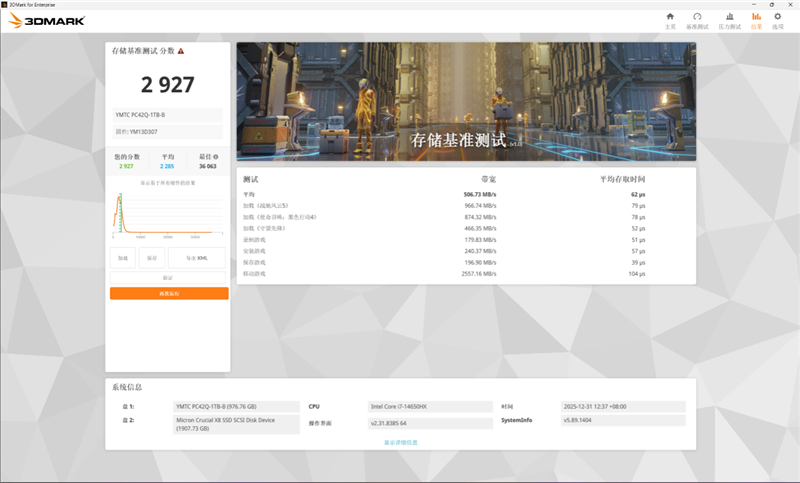Open the Benchmarks (基准测试) gauge icon

pos(697,19)
